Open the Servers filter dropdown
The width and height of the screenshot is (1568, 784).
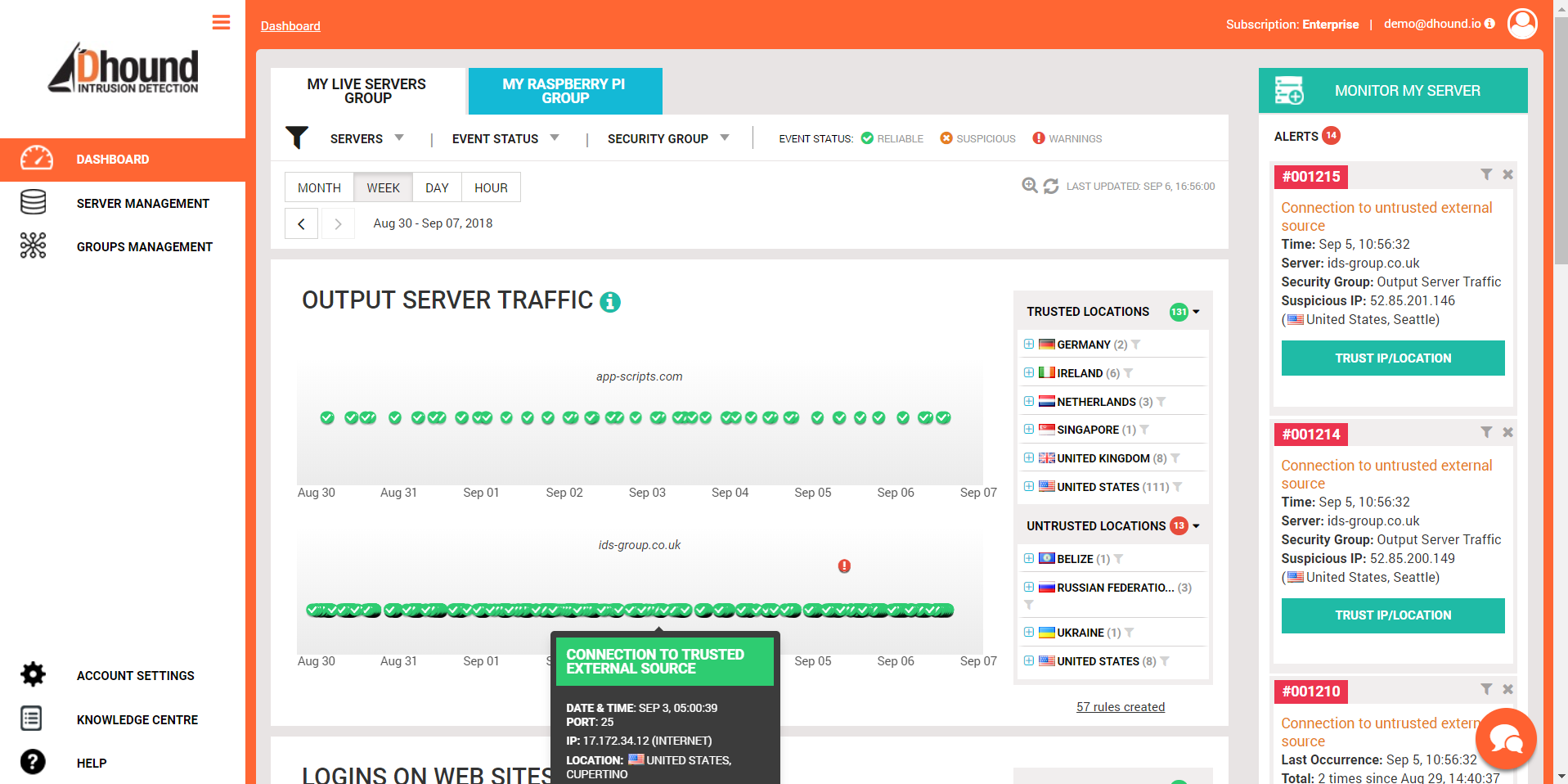pos(366,138)
